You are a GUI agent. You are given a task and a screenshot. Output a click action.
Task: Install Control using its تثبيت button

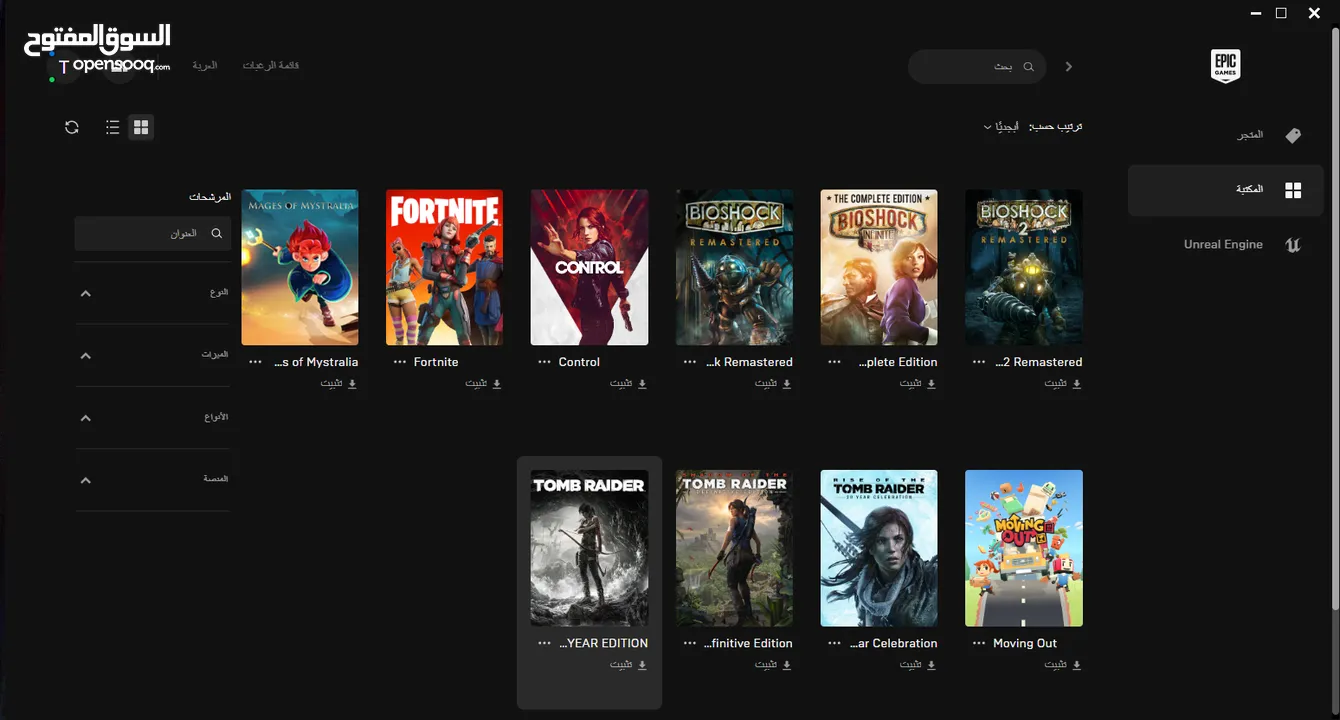(629, 383)
